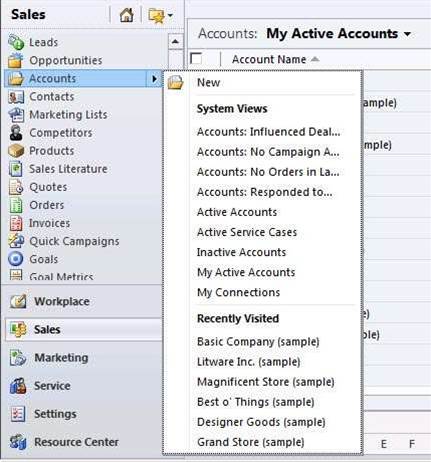Click the Home icon beside Sales
Image resolution: width=431 pixels, height=462 pixels.
click(x=127, y=15)
